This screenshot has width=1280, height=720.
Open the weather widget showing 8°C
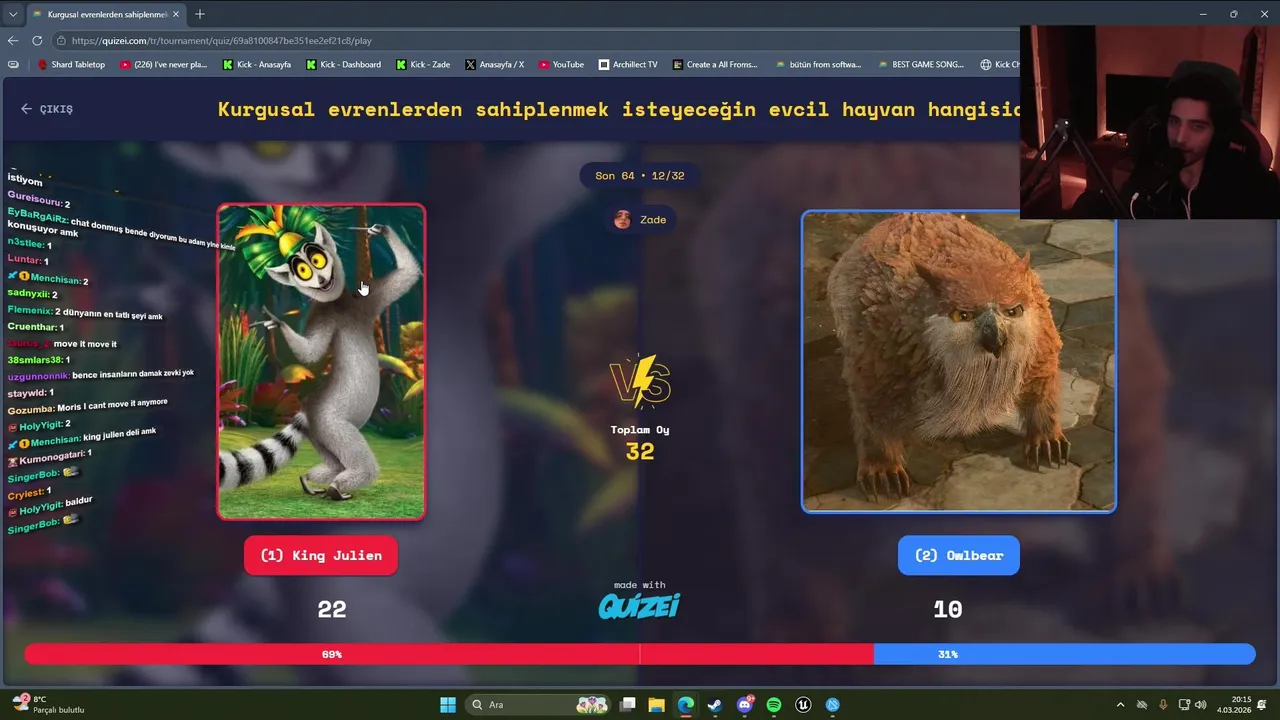(48, 704)
